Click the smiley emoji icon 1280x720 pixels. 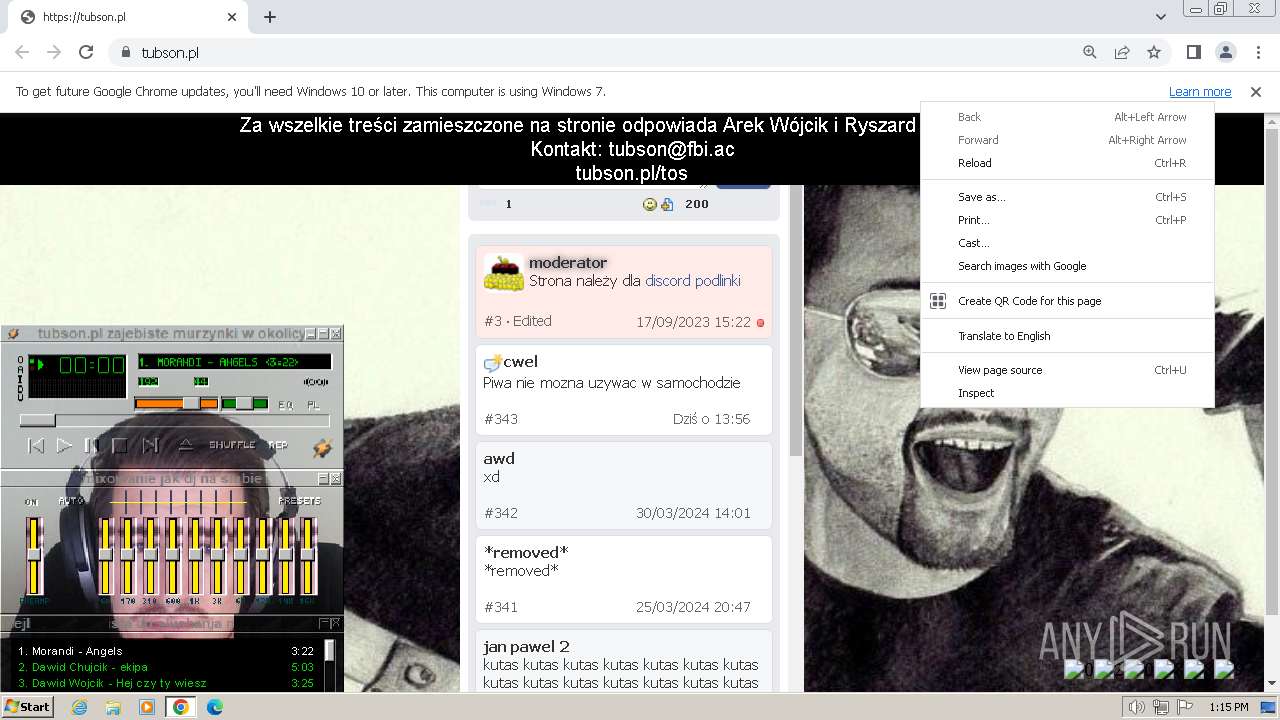(650, 204)
